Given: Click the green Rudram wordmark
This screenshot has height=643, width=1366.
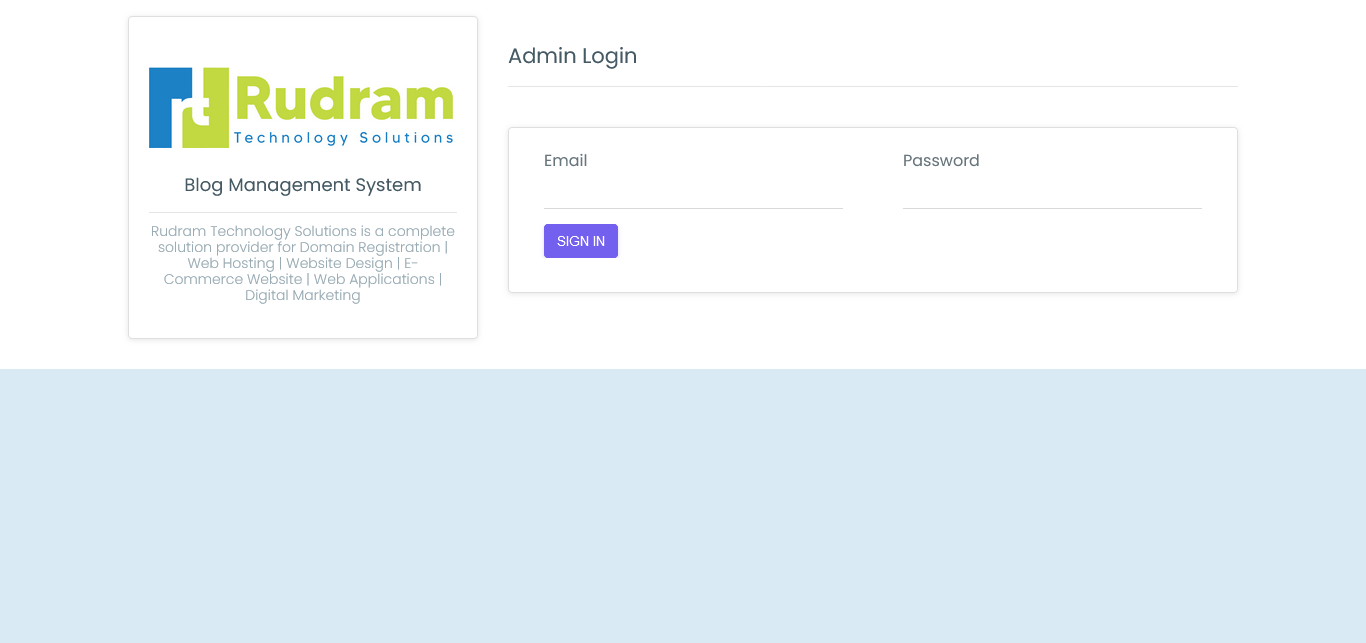Looking at the screenshot, I should pyautogui.click(x=344, y=98).
